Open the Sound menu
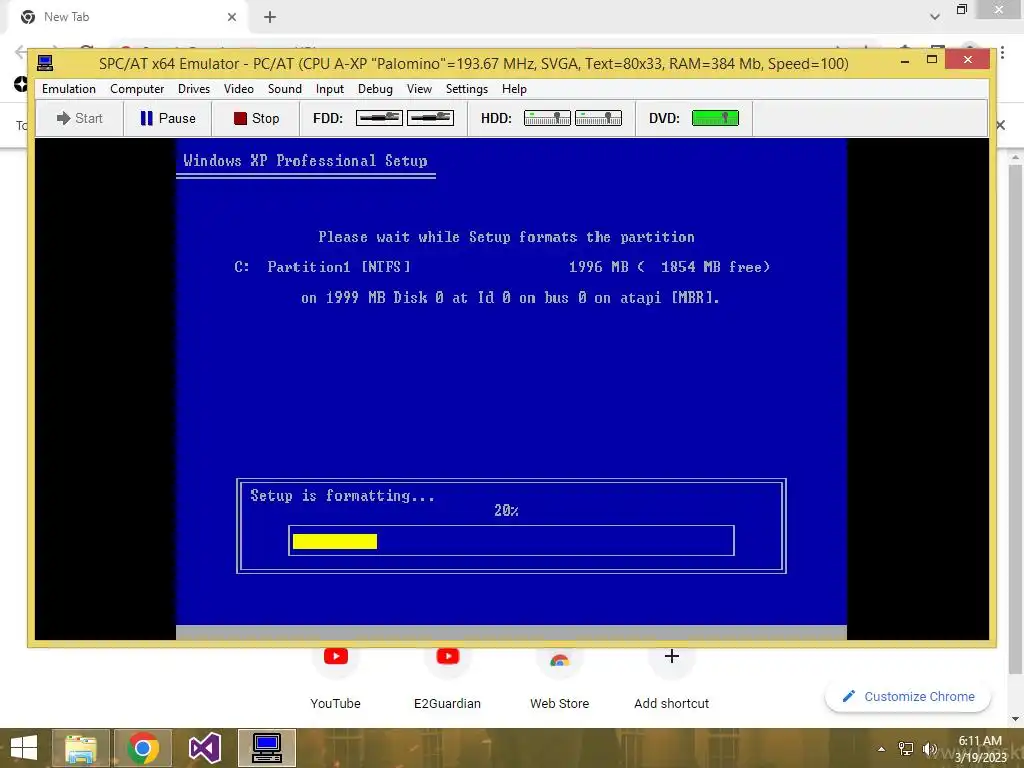 (285, 89)
